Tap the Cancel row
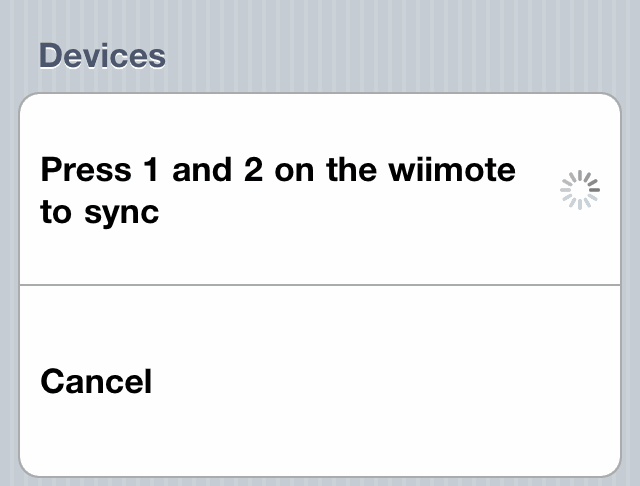The height and width of the screenshot is (486, 640). tap(320, 381)
